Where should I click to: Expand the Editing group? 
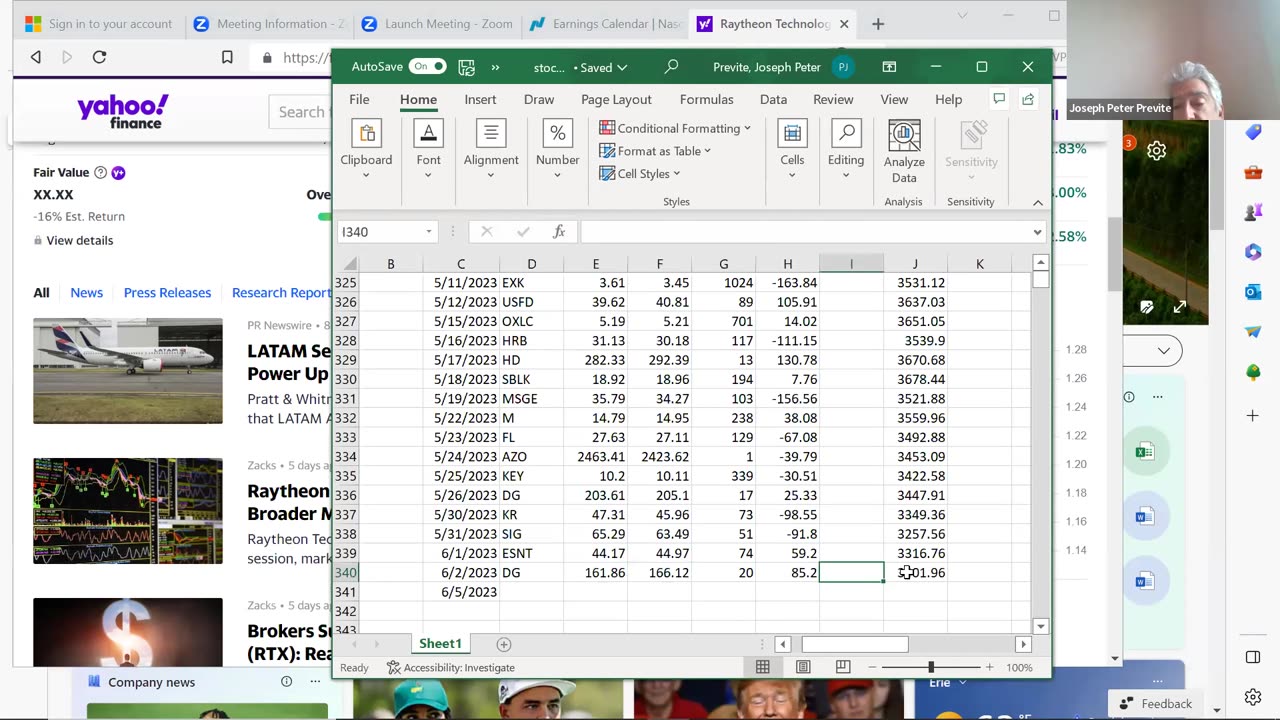(x=846, y=150)
